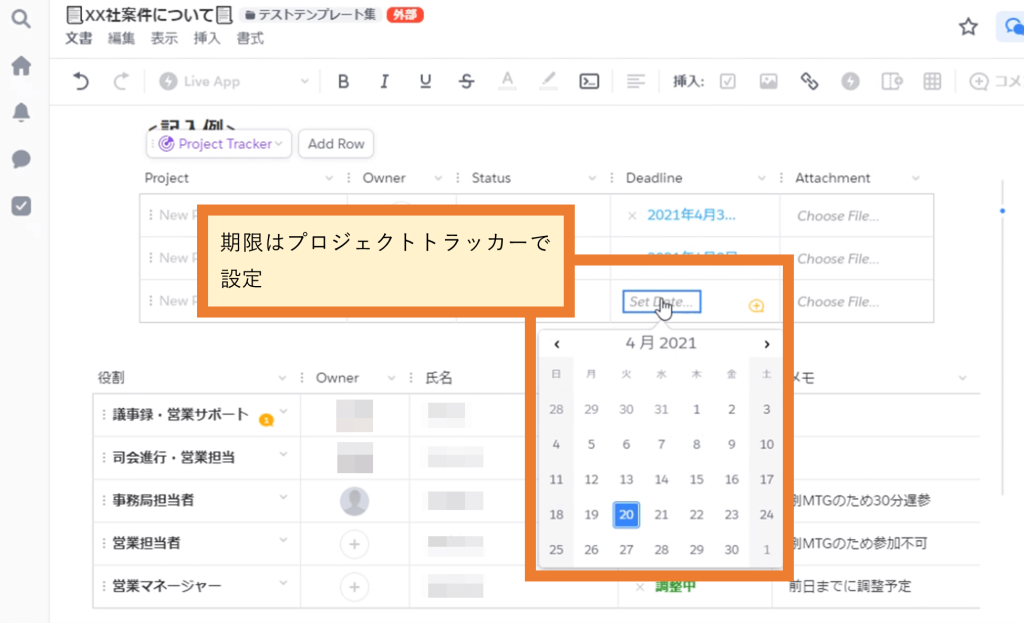The width and height of the screenshot is (1024, 623).
Task: Expand the Status column options
Action: pos(592,178)
